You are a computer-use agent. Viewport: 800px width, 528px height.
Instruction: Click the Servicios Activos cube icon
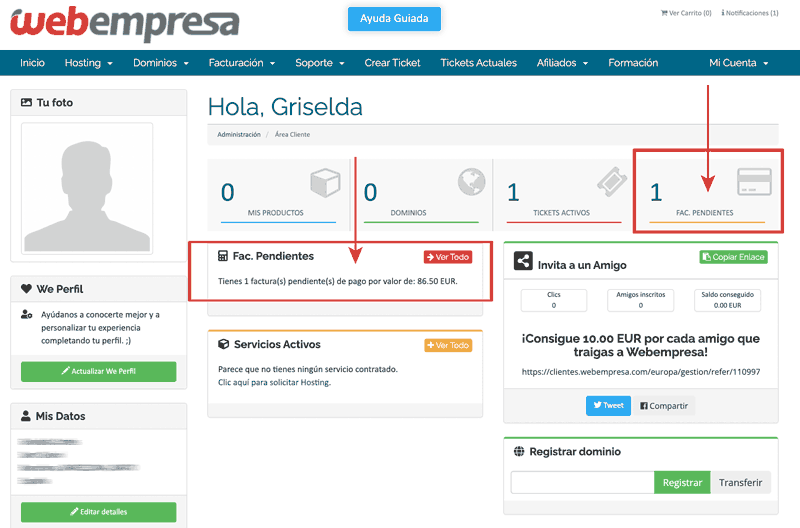(x=223, y=344)
